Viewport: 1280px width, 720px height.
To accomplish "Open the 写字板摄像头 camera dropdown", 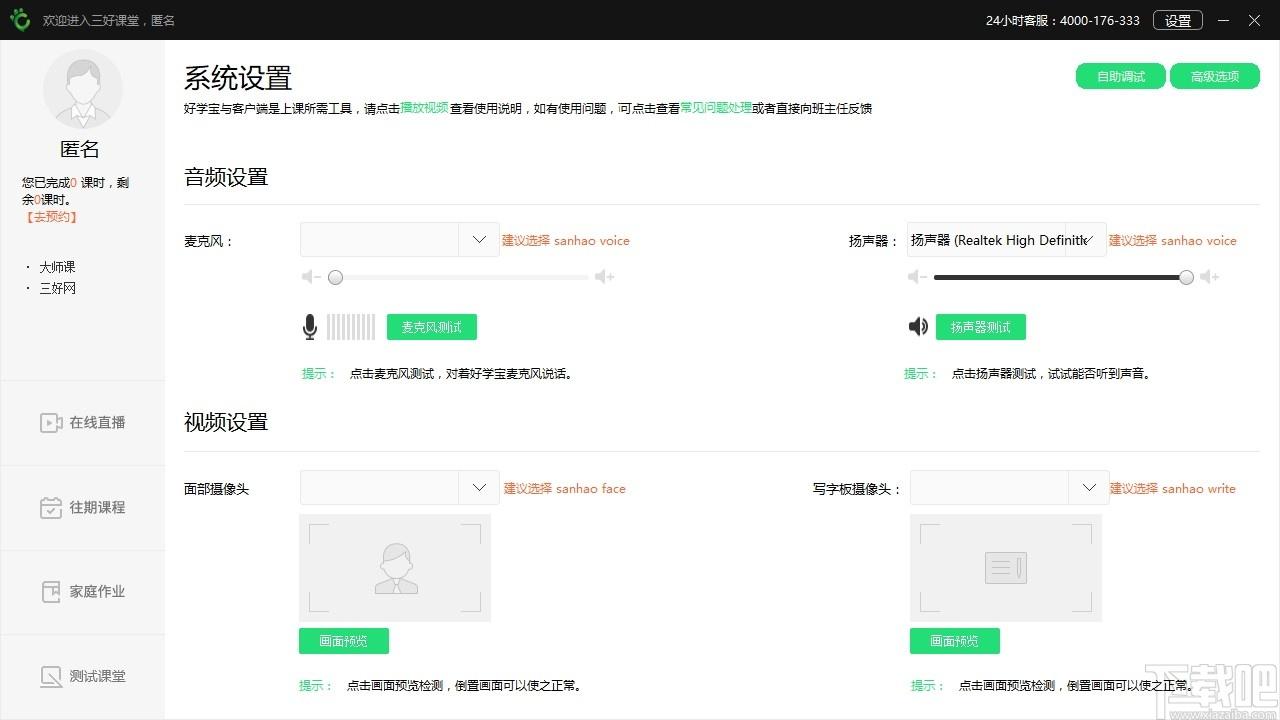I will tap(1010, 488).
